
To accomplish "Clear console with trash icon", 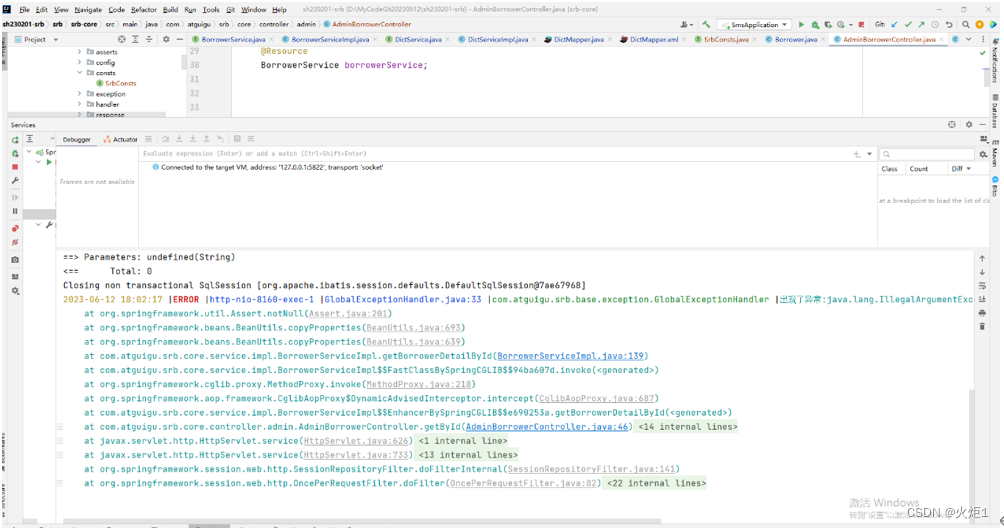I will (982, 326).
